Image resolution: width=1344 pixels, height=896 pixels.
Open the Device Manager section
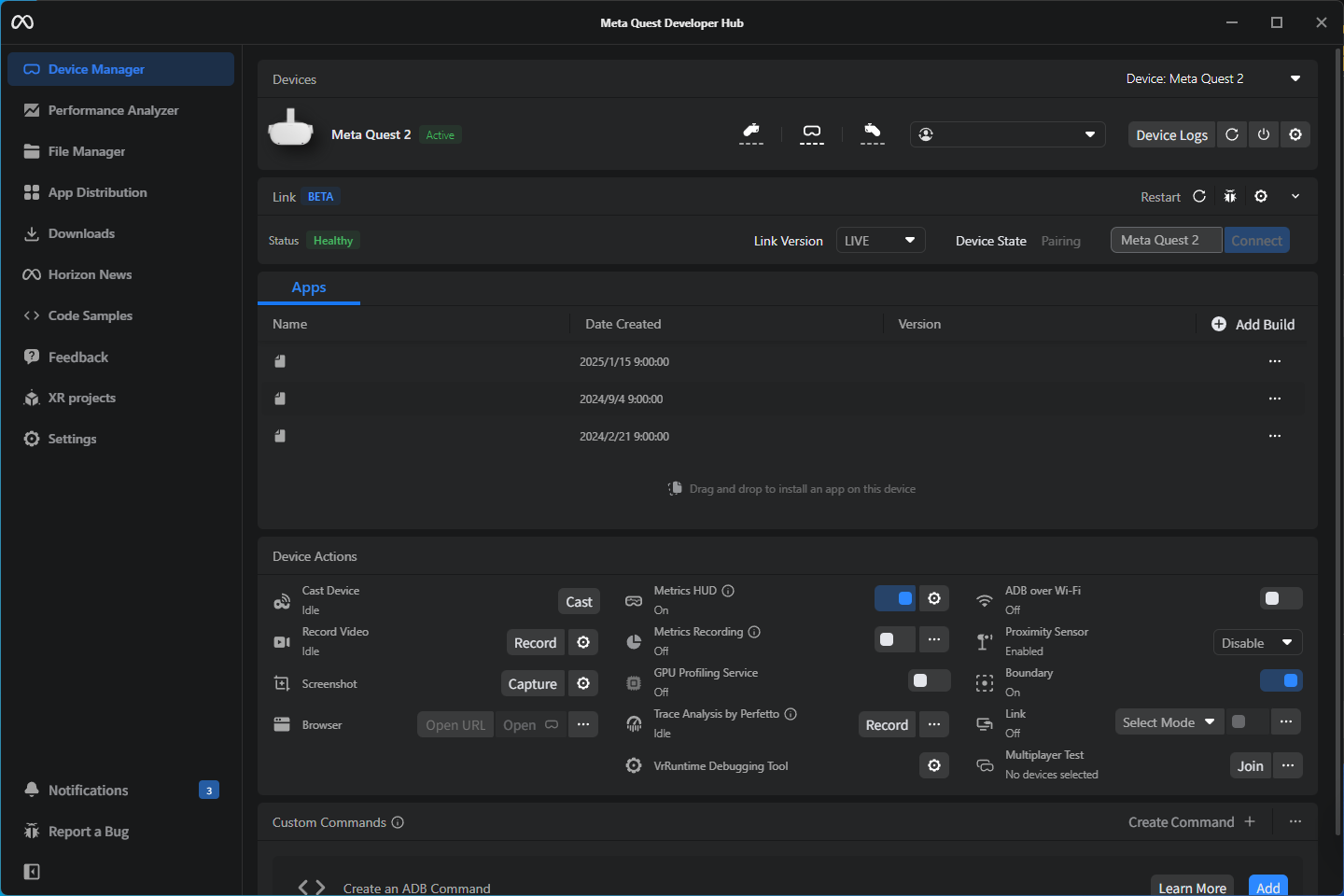point(120,69)
